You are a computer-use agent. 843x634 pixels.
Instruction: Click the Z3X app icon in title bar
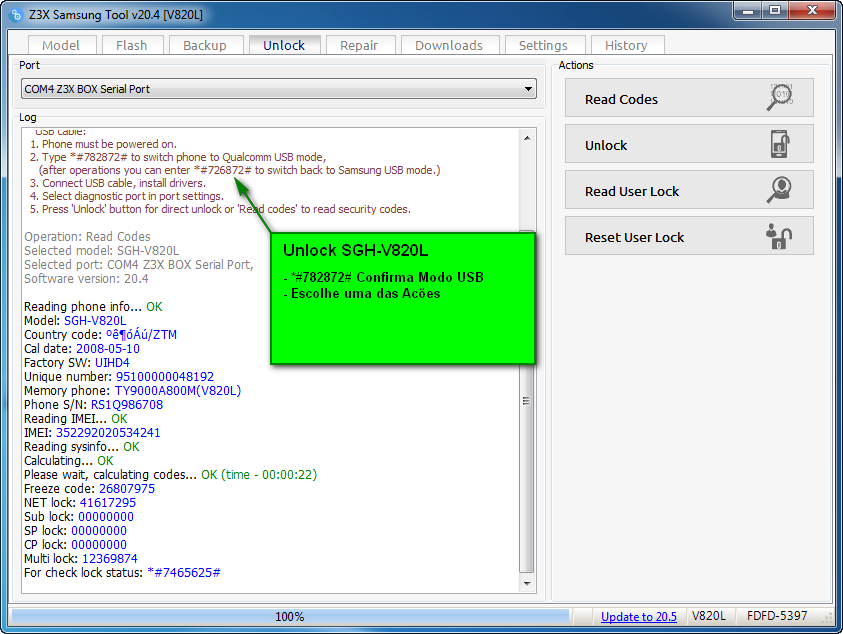16,15
